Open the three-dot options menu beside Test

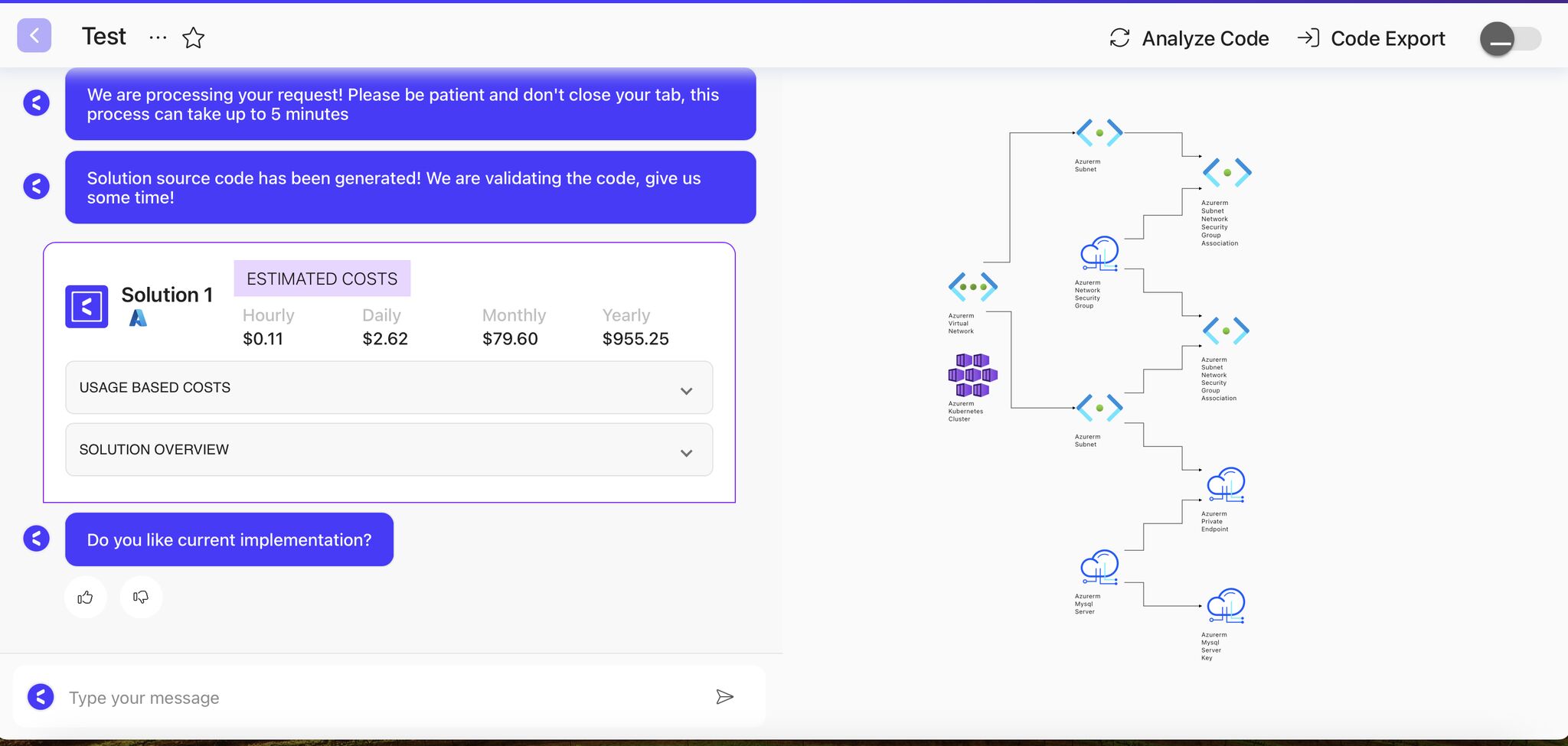(158, 37)
